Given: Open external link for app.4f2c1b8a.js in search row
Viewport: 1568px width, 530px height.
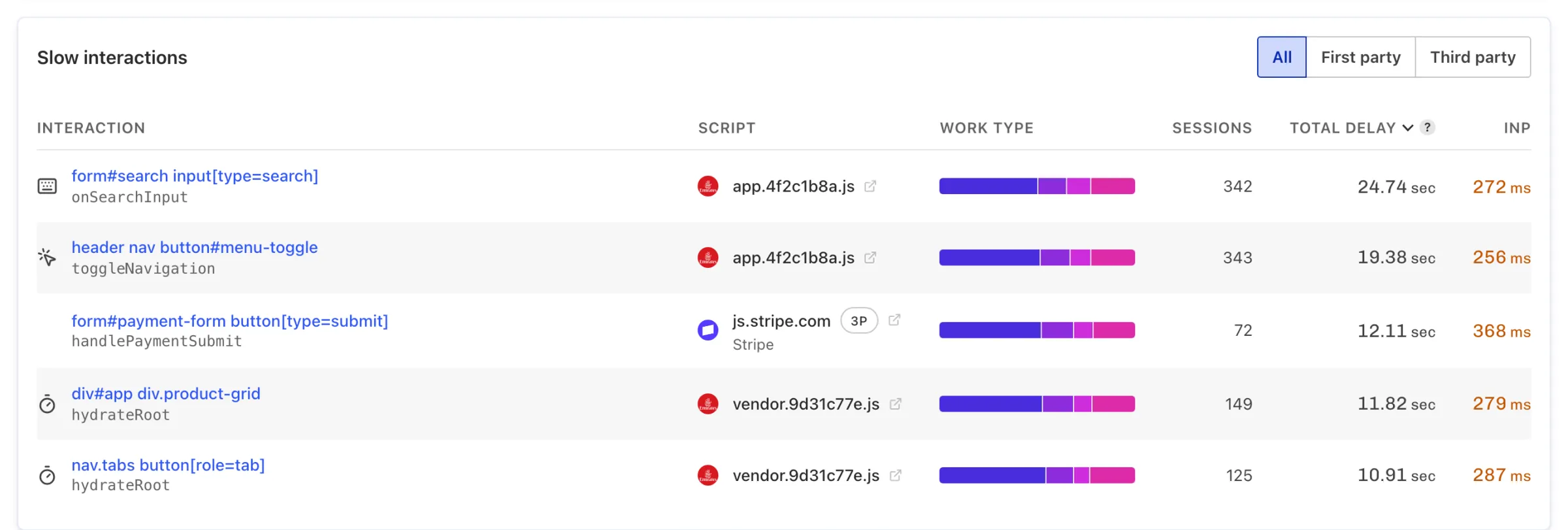Looking at the screenshot, I should pos(870,186).
